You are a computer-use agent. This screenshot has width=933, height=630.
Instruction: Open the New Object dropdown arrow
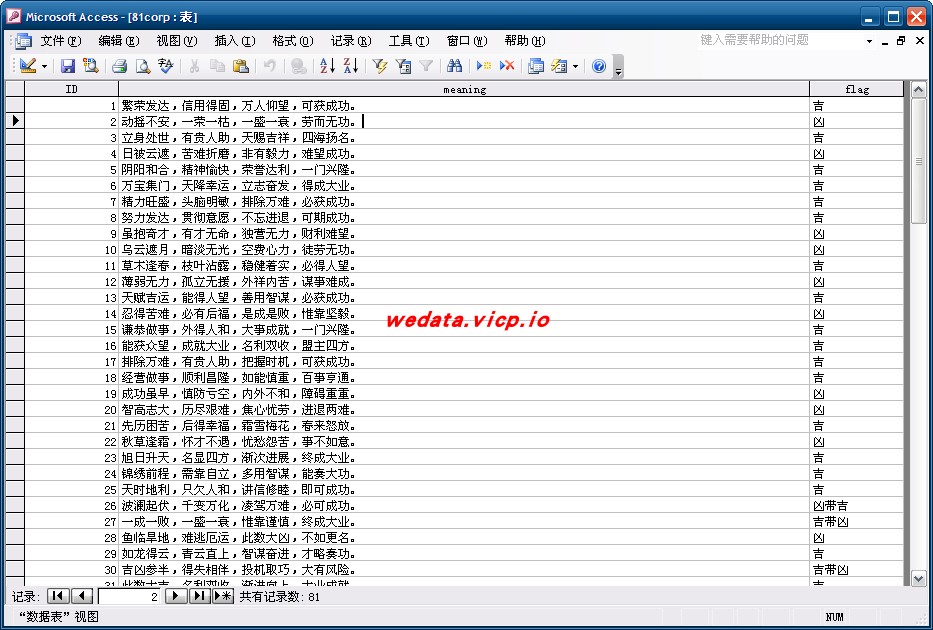point(575,67)
